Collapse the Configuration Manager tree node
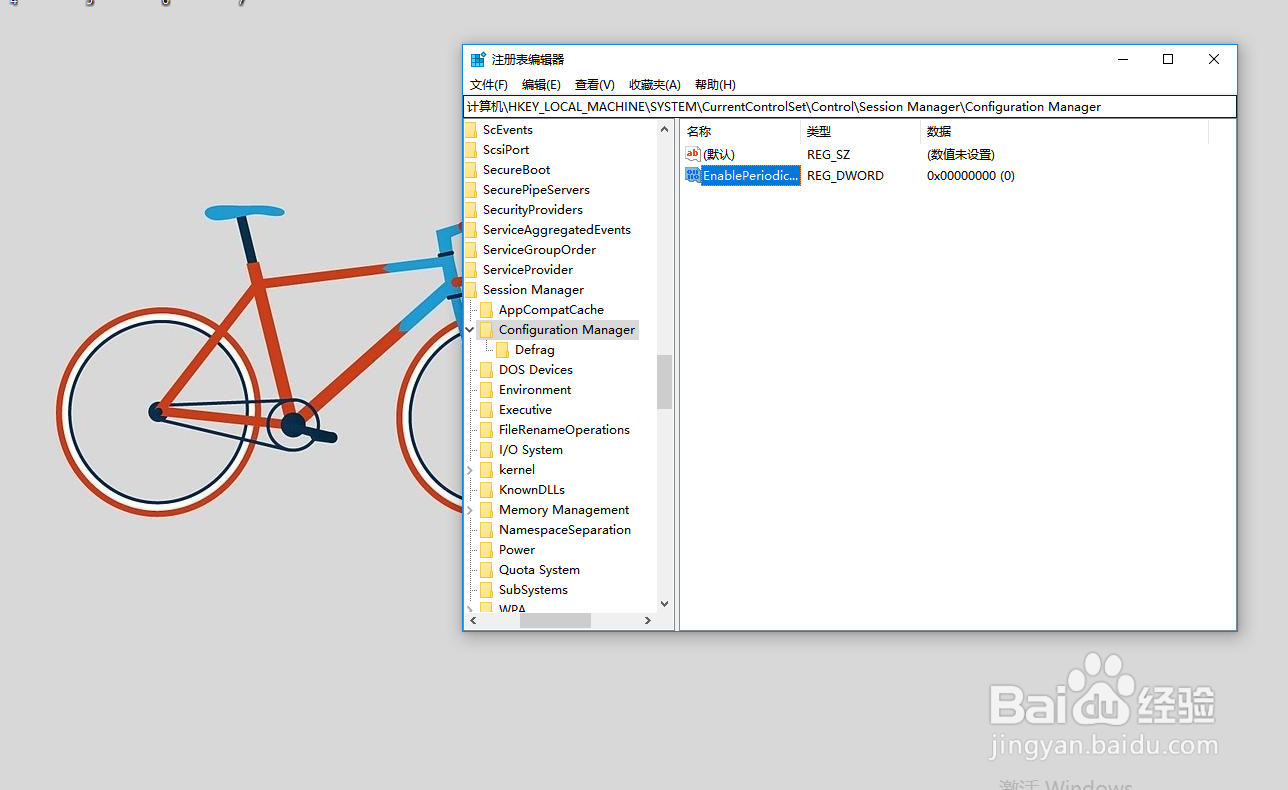Viewport: 1288px width, 790px height. (x=470, y=330)
